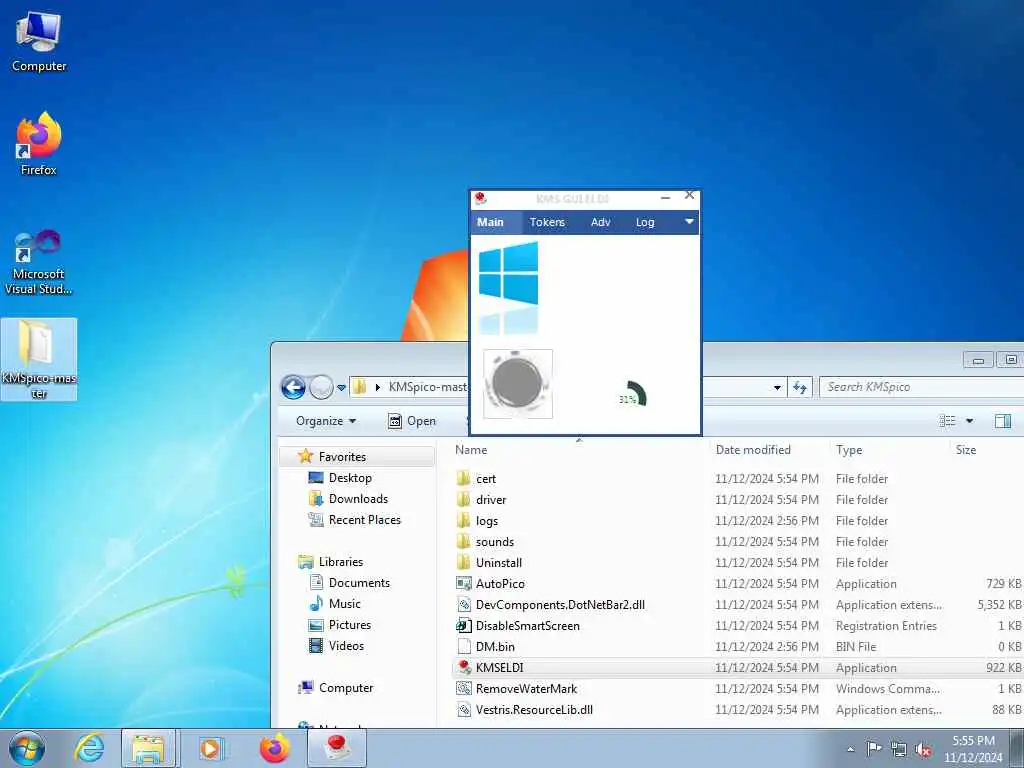This screenshot has width=1024, height=768.
Task: Launch Internet Explorer from the taskbar
Action: [x=89, y=748]
